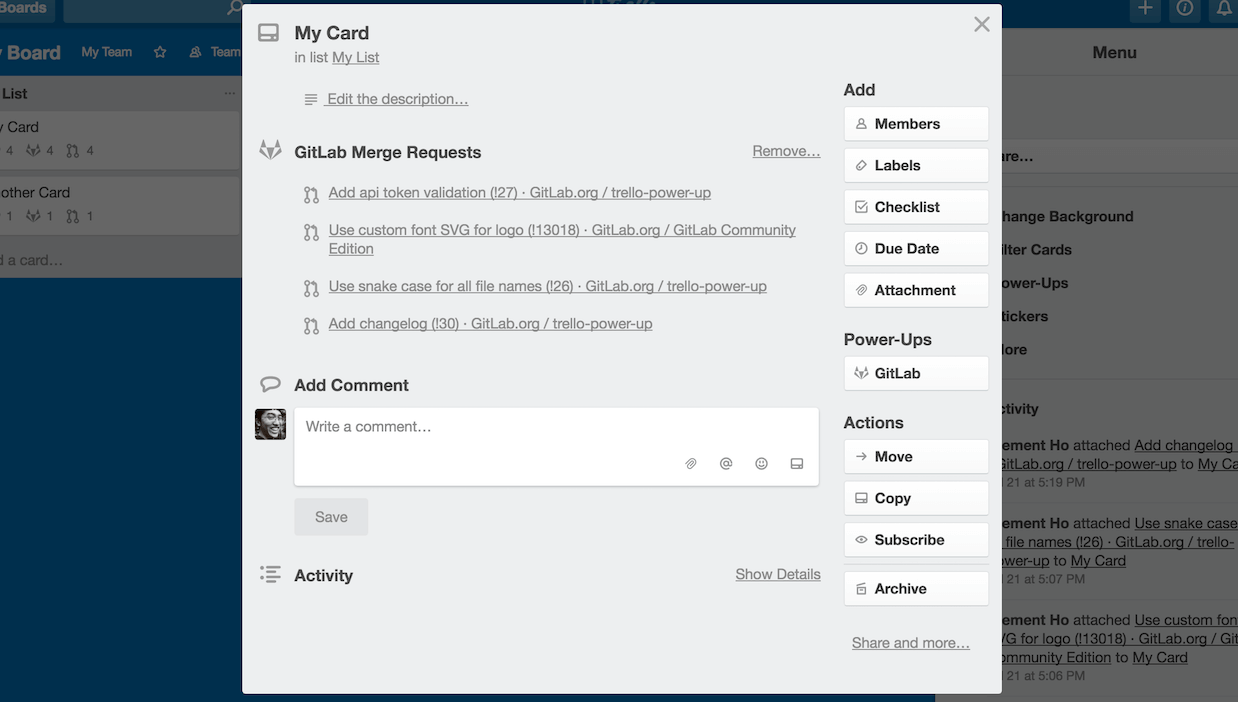Screen dimensions: 1238x702
Task: Open the My List actions ellipsis menu
Action: (x=230, y=93)
